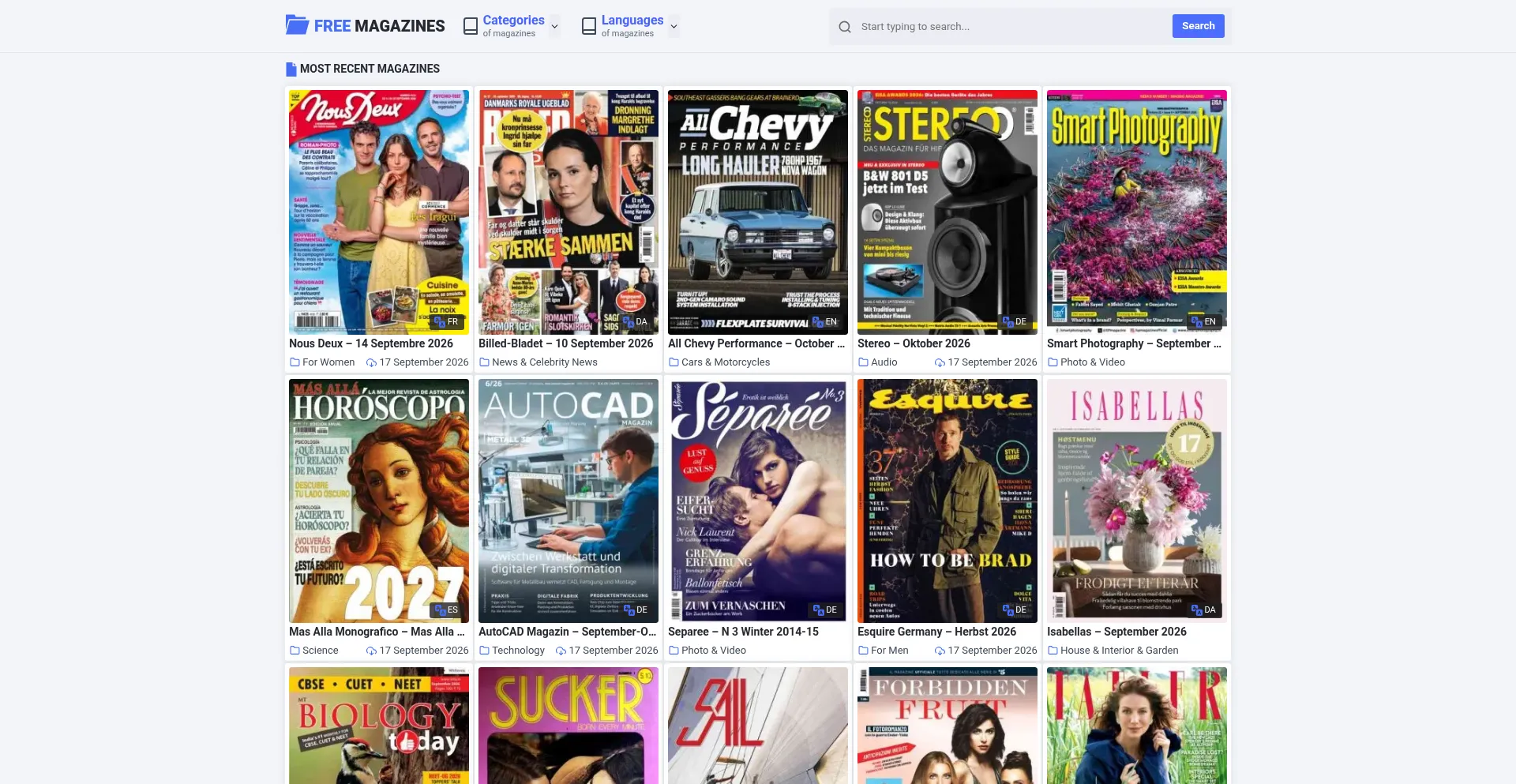This screenshot has width=1516, height=784.
Task: Open the Mas Alla Horoscopo cover
Action: click(x=379, y=501)
